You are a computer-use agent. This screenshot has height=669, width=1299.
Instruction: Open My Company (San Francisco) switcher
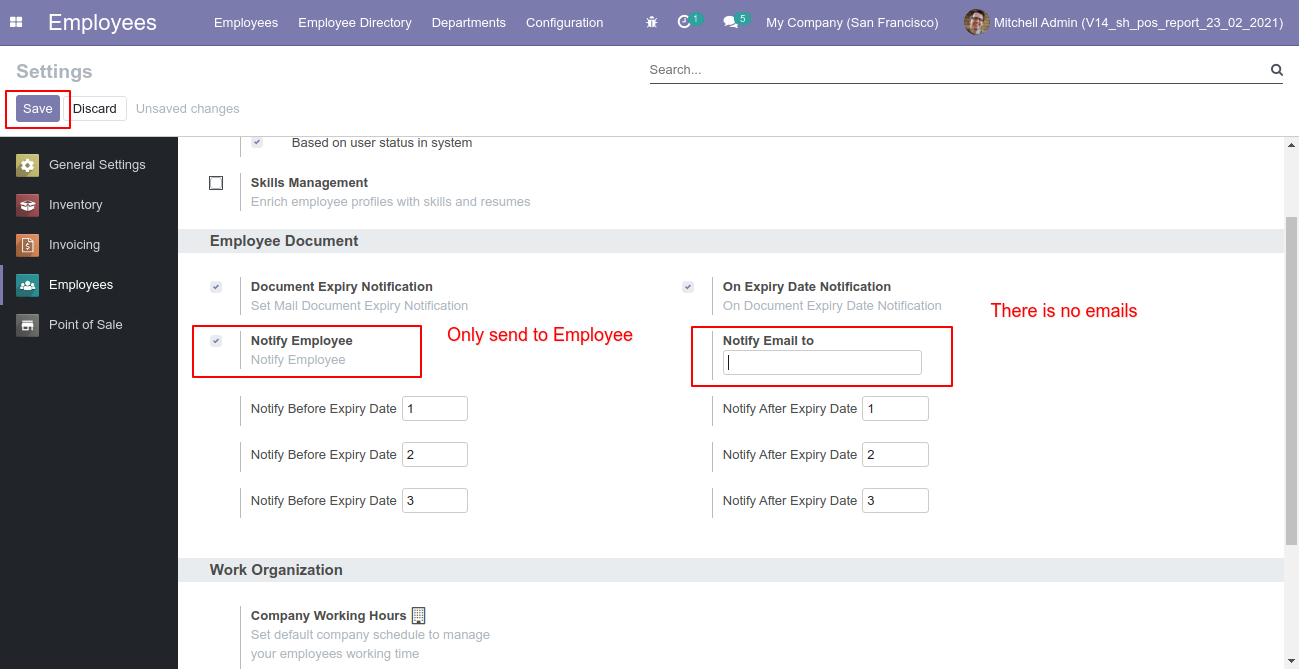click(x=852, y=22)
